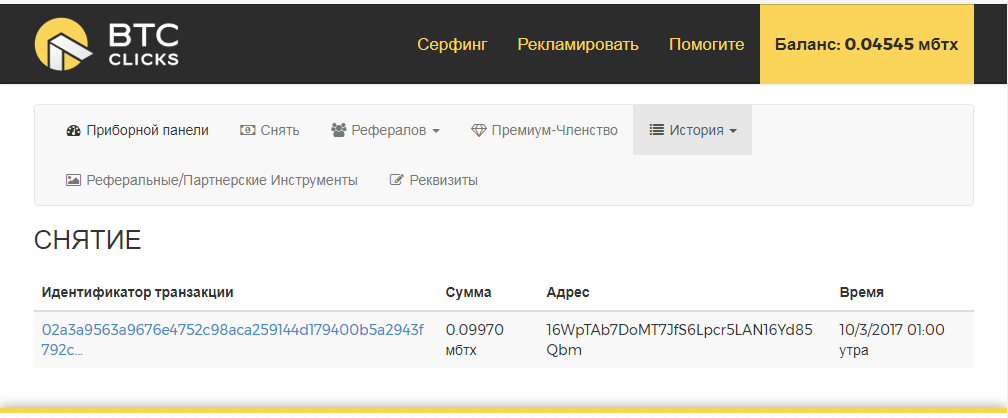1008x418 pixels.
Task: Click the edit icon beside Реквизиты
Action: click(396, 181)
